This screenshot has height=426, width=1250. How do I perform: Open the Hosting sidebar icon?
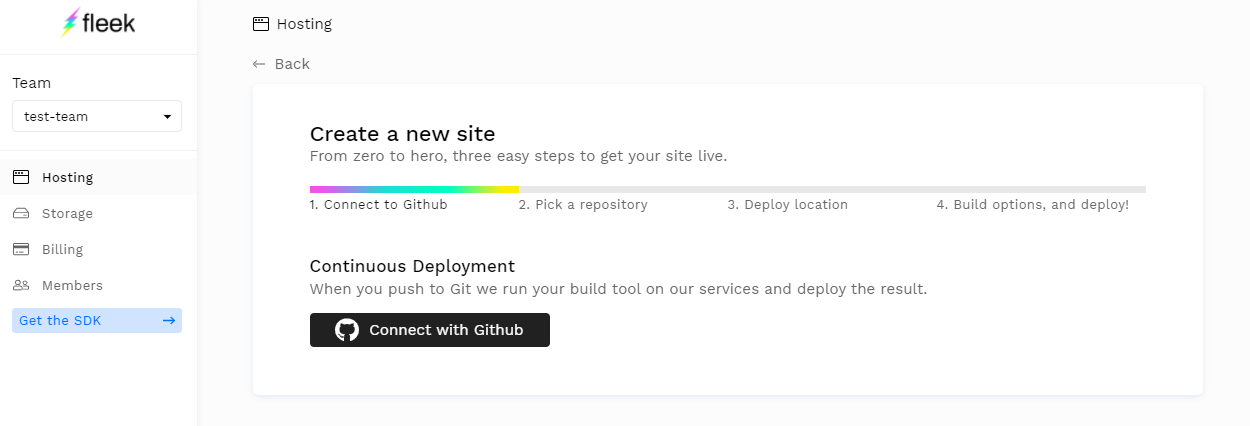pos(21,177)
